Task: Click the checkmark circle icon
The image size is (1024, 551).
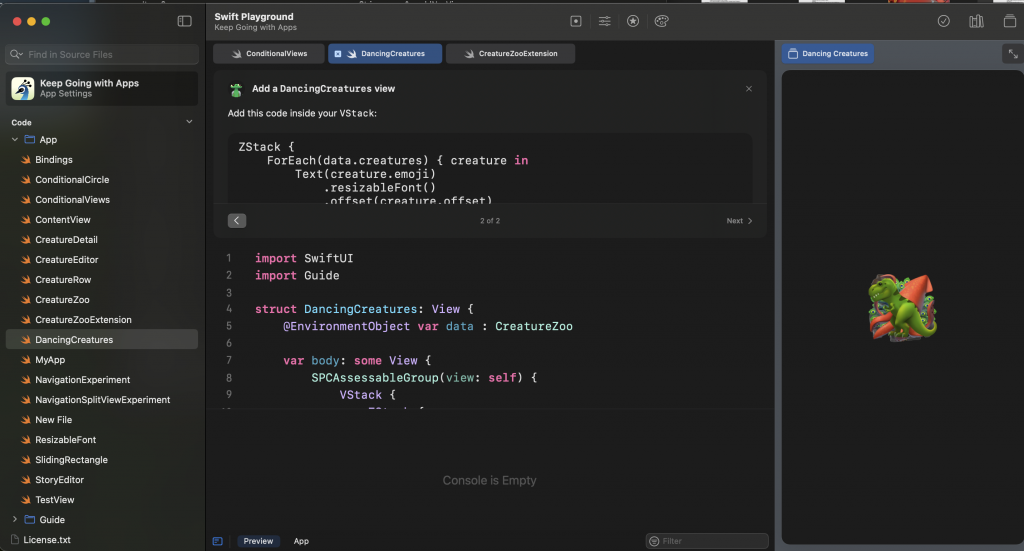Action: (943, 21)
